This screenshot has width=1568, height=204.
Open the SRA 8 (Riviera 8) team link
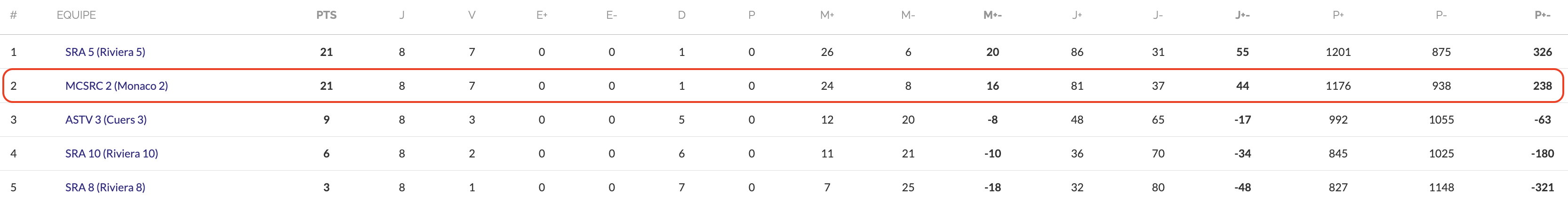click(x=105, y=188)
